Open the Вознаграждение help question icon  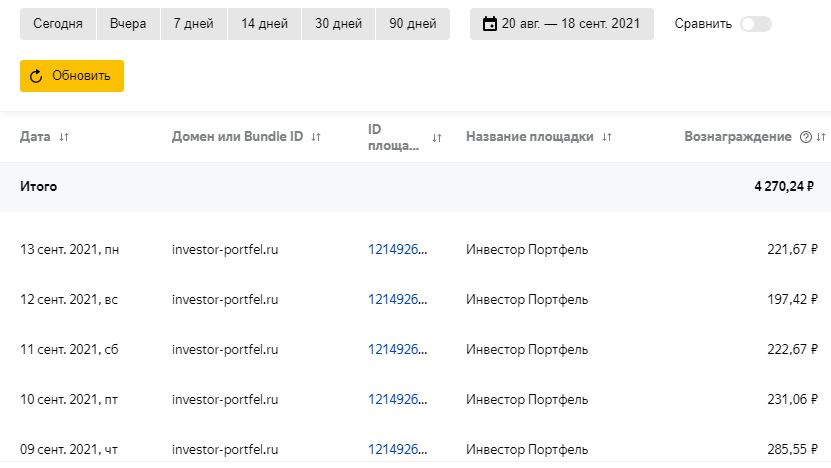click(x=806, y=137)
